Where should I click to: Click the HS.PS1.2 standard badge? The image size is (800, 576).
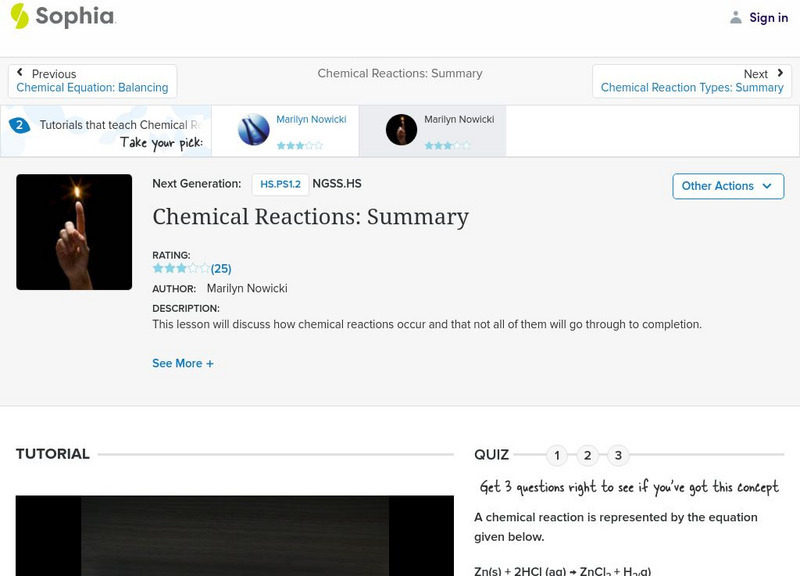[x=282, y=183]
